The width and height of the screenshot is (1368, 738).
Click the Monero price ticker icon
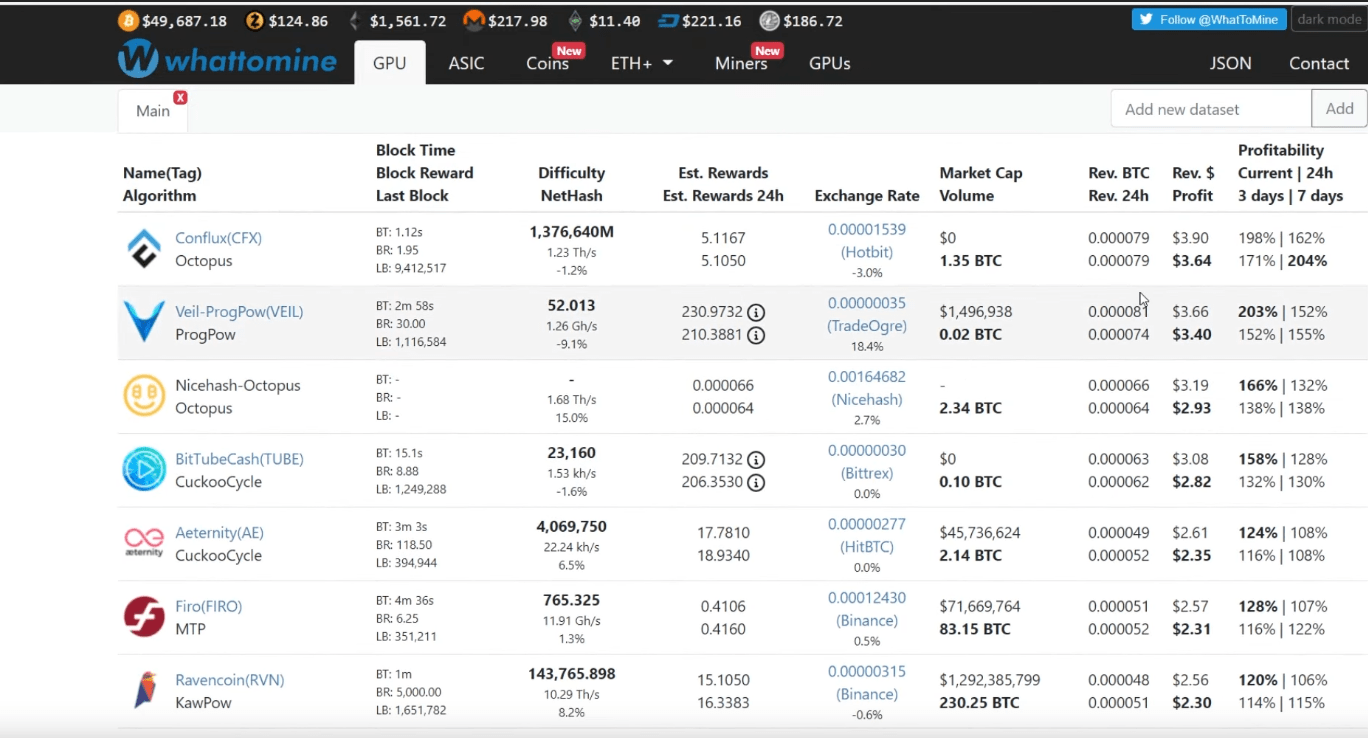(x=473, y=21)
